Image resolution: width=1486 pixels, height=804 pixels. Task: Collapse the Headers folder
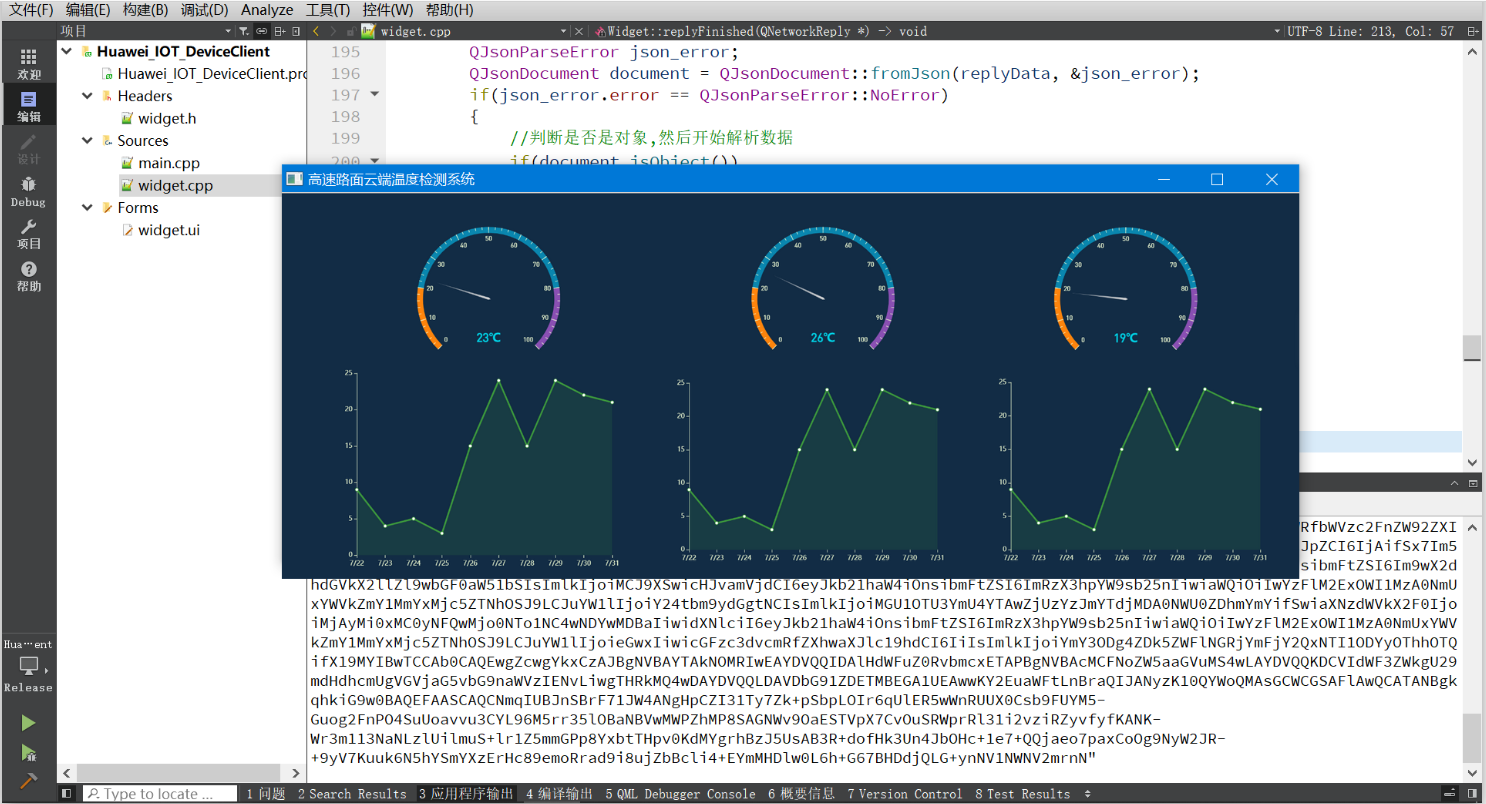[x=88, y=96]
